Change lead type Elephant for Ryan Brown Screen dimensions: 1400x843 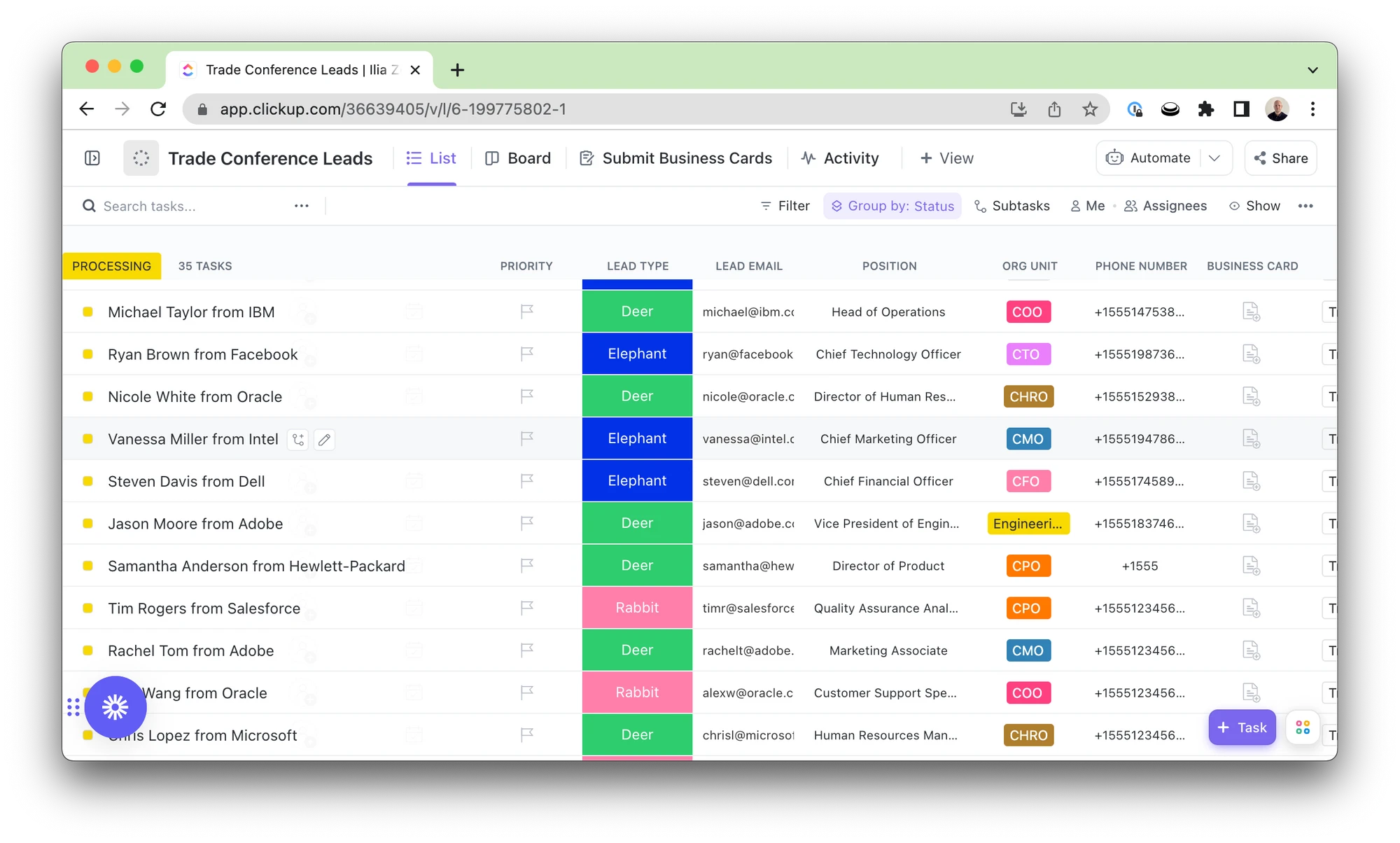pyautogui.click(x=637, y=354)
